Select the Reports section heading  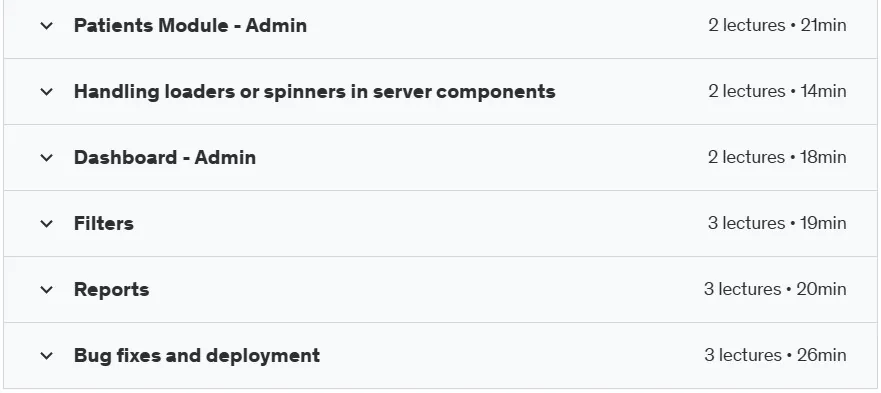[x=111, y=290]
